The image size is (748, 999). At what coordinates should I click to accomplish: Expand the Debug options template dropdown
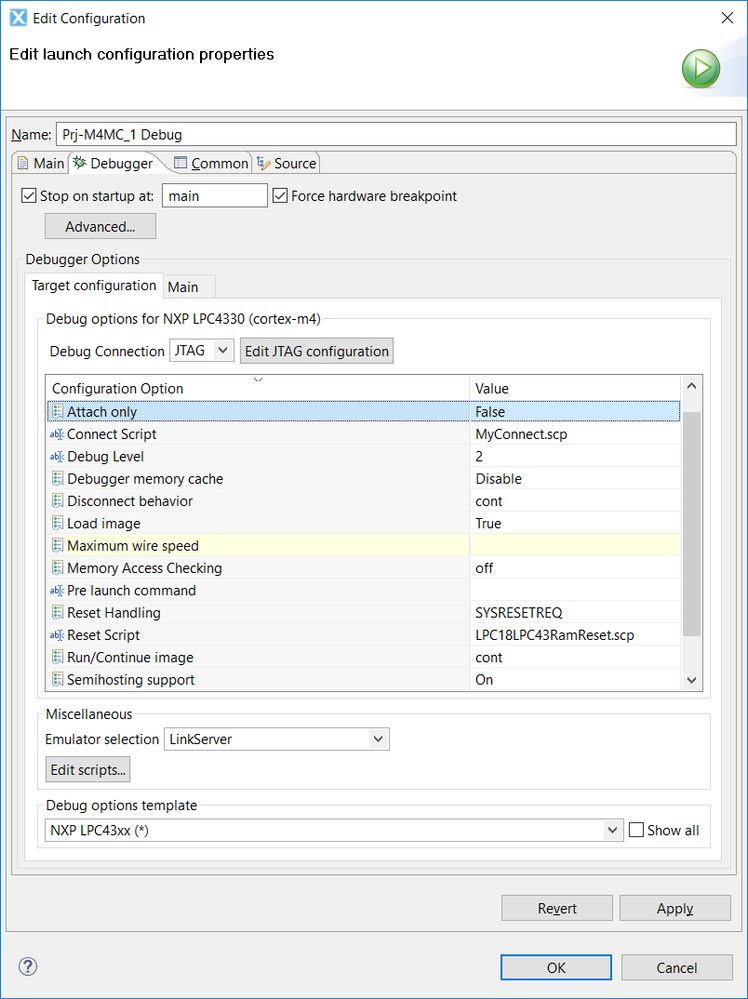(613, 830)
